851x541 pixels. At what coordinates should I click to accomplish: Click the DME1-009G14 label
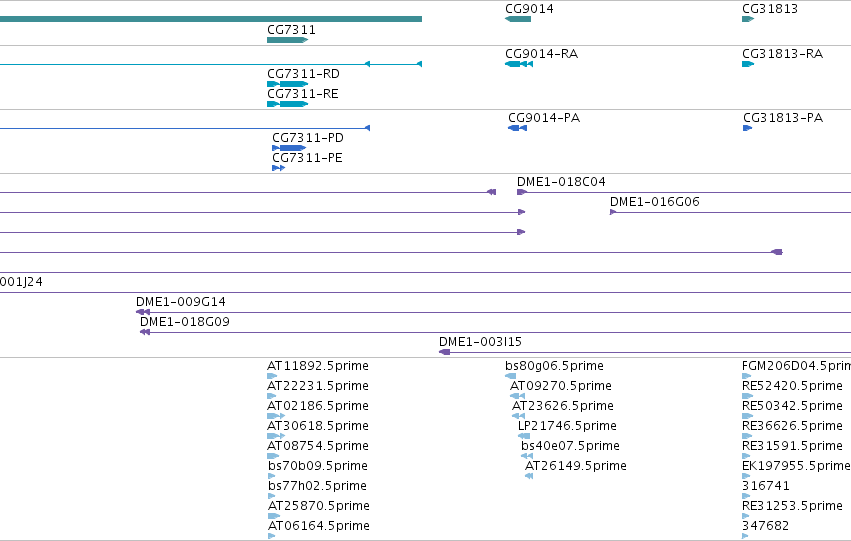coord(181,302)
